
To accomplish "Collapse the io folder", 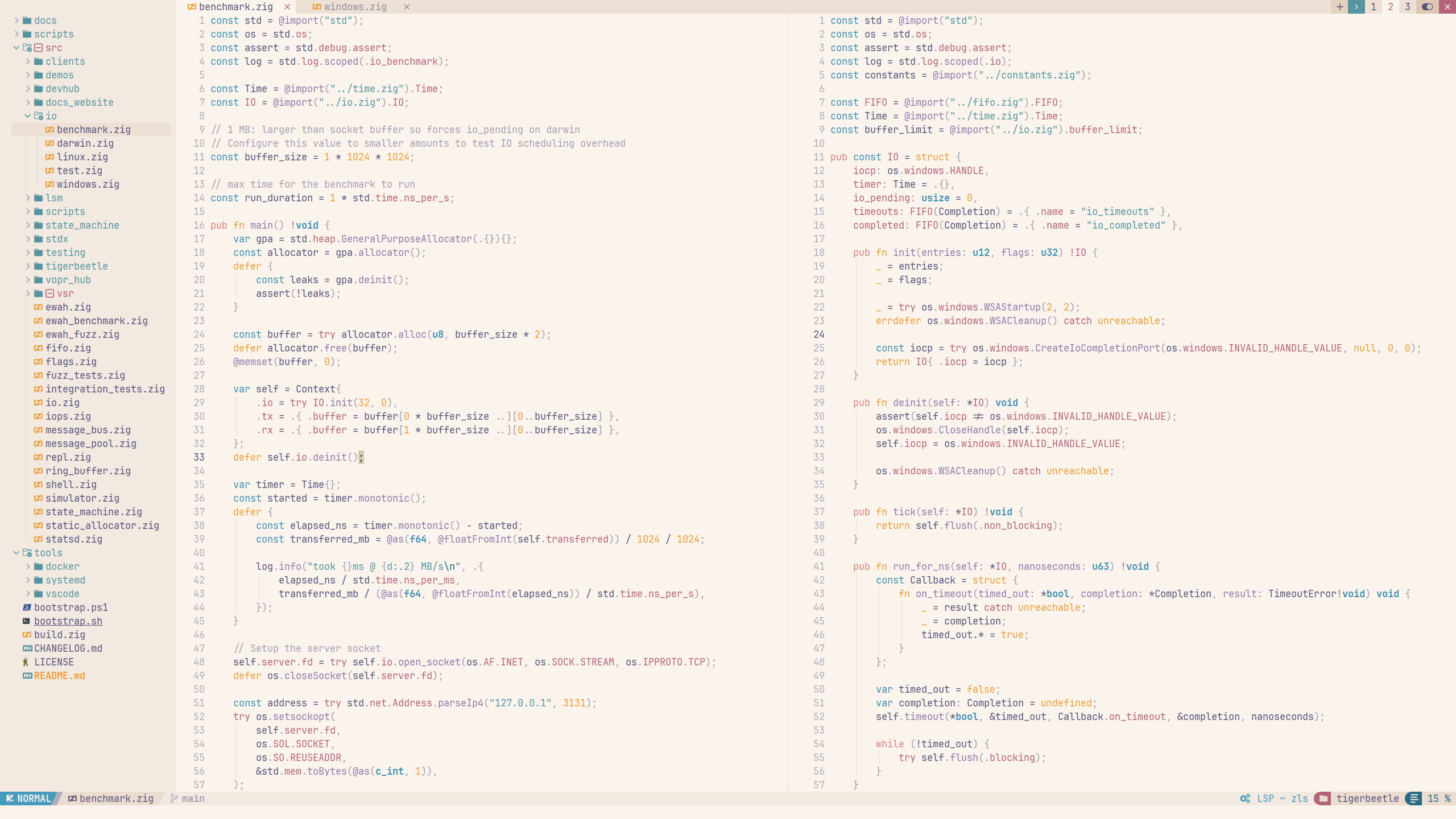I will coord(28,116).
